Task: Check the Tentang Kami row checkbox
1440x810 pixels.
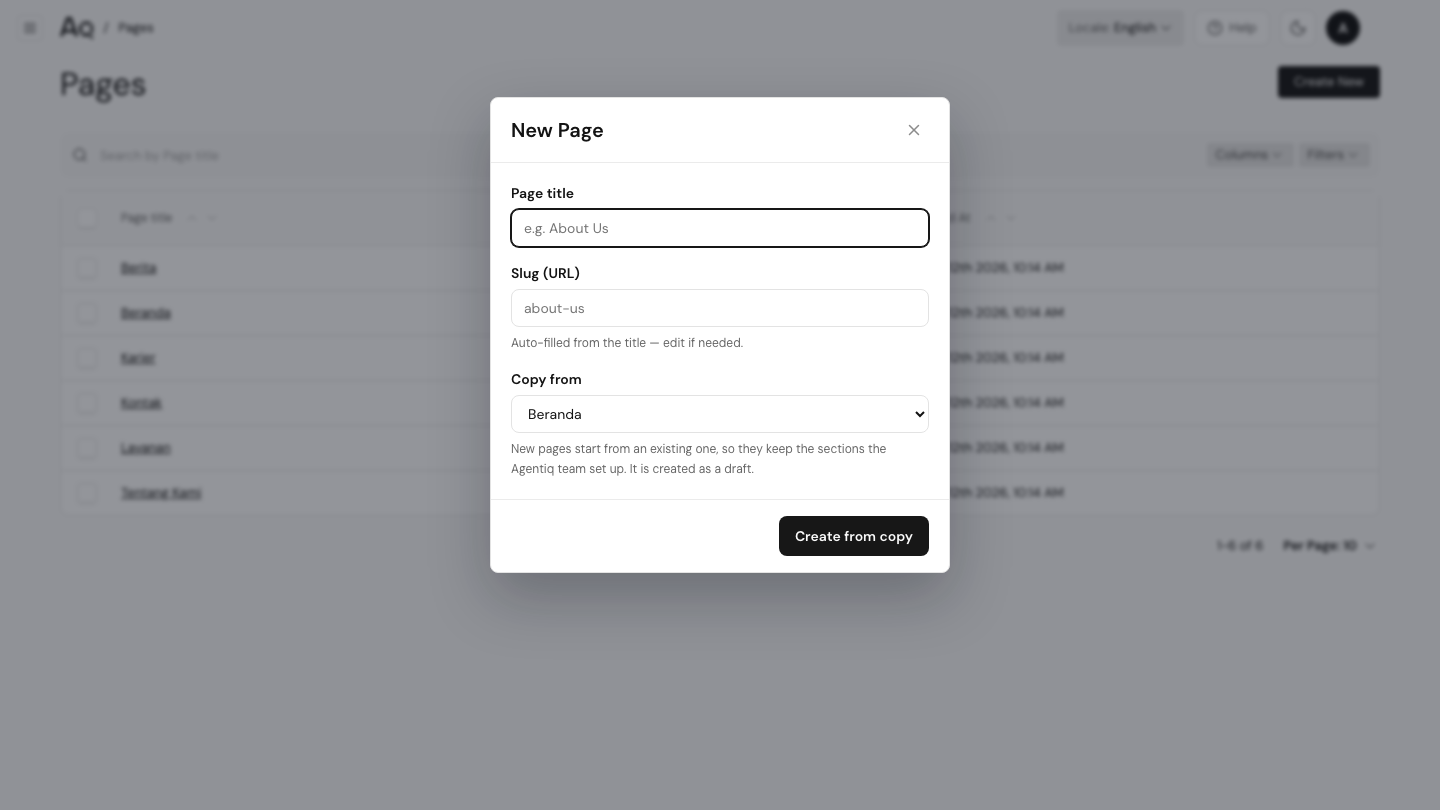Action: (87, 493)
